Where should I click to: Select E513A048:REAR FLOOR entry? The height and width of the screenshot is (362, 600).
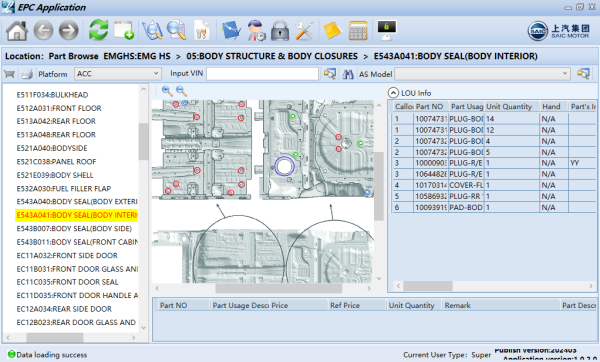click(56, 135)
